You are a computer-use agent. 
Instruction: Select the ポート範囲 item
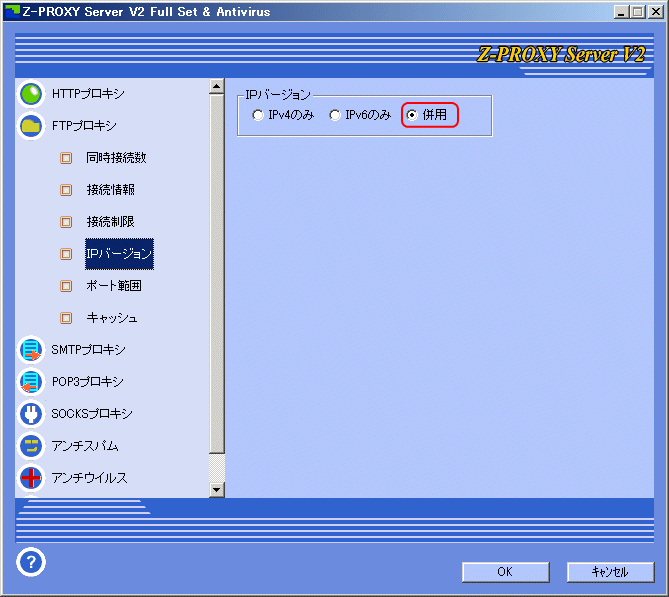pyautogui.click(x=113, y=286)
